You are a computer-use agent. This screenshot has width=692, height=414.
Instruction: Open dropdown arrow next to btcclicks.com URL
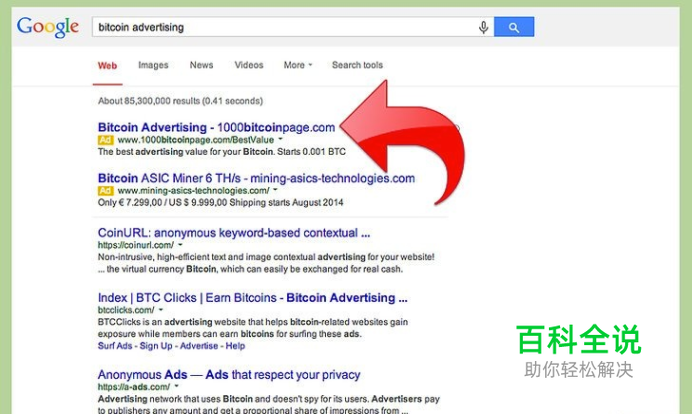click(161, 309)
